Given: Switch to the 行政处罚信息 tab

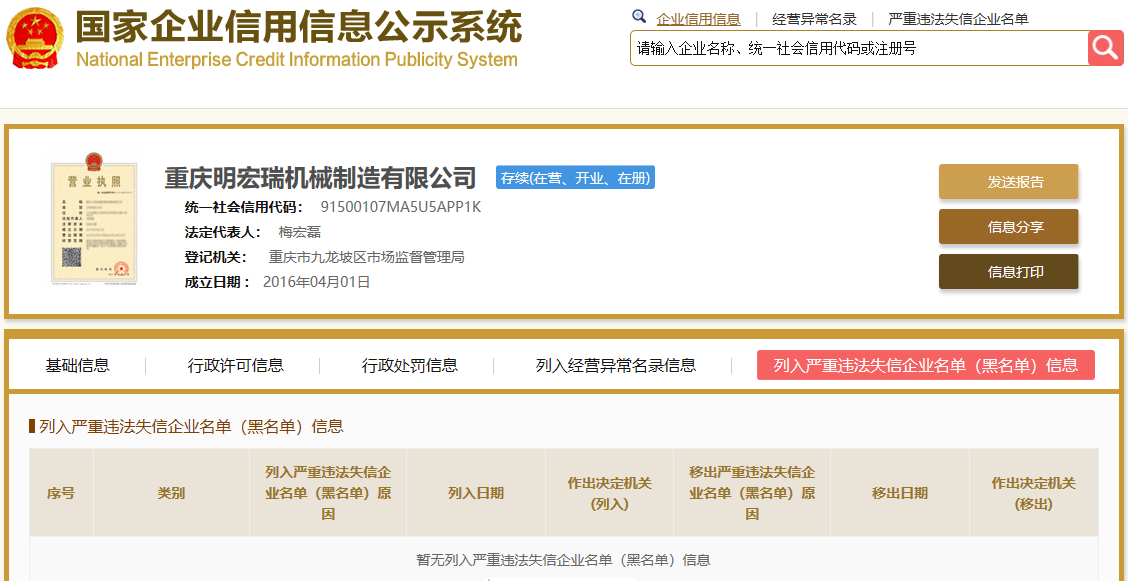Looking at the screenshot, I should 410,365.
